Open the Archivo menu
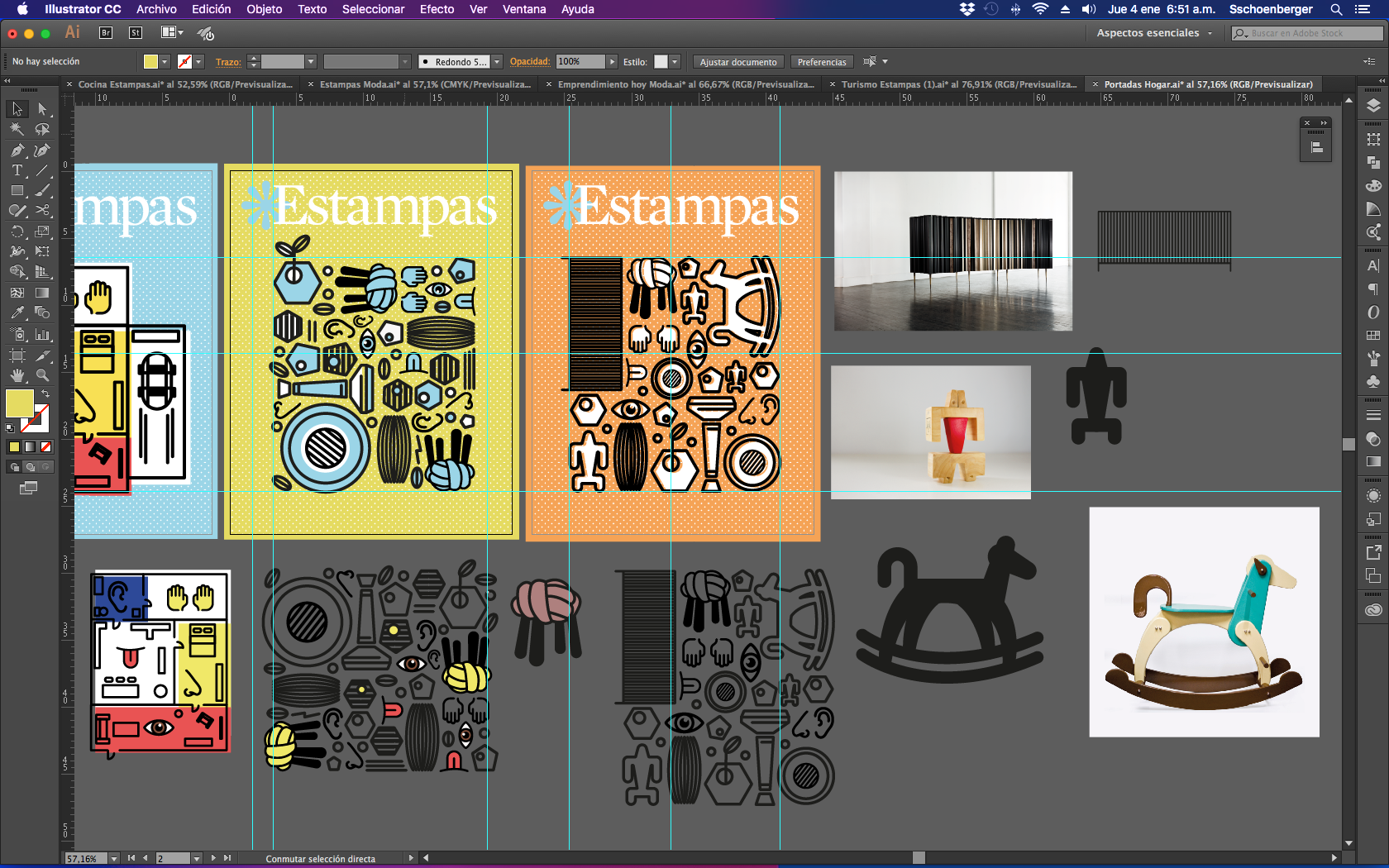This screenshot has height=868, width=1389. (156, 9)
